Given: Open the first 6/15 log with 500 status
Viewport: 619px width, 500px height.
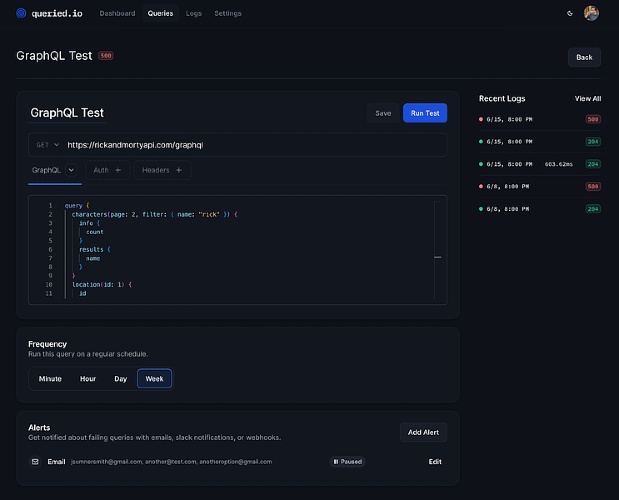Looking at the screenshot, I should pyautogui.click(x=540, y=119).
